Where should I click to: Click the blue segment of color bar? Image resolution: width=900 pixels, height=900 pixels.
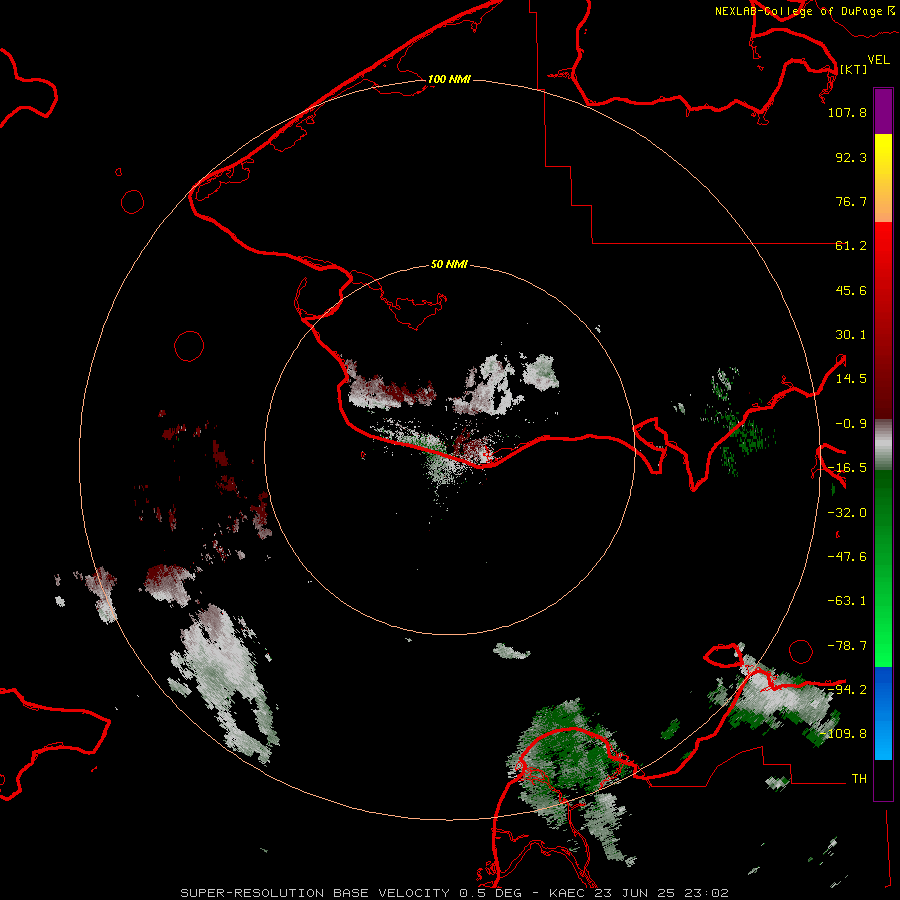(883, 713)
